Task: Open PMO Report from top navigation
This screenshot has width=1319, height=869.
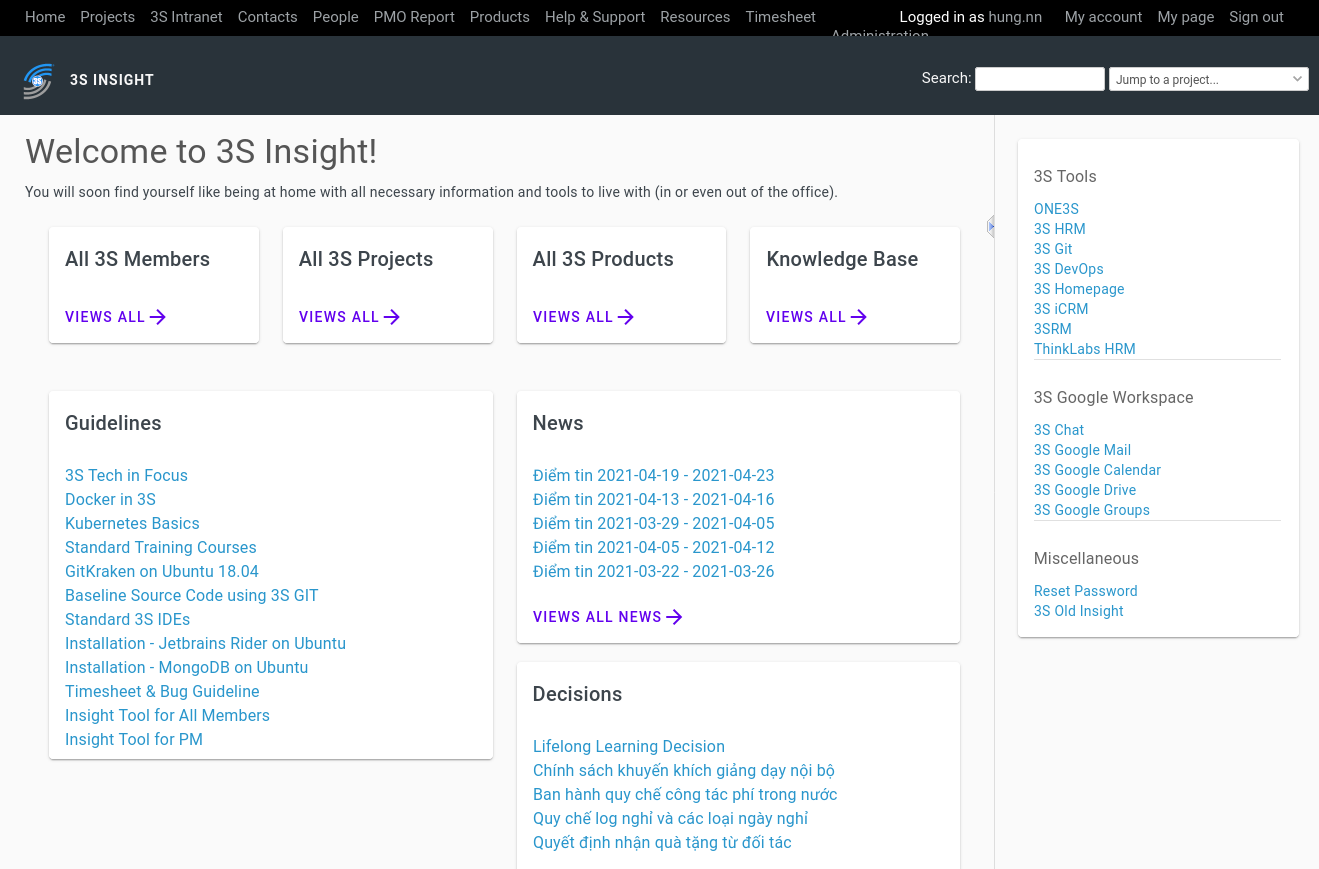Action: (414, 17)
